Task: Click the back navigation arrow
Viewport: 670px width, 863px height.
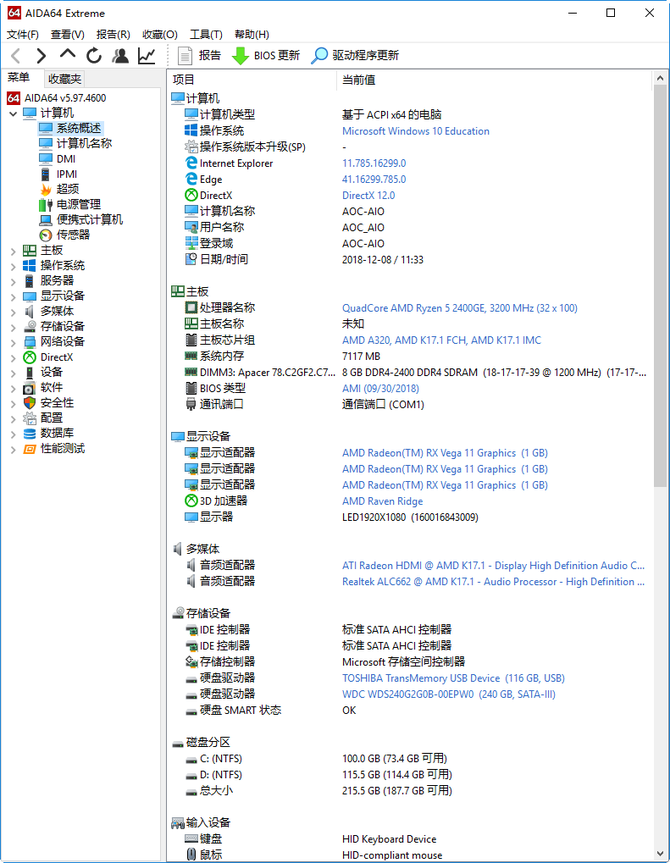Action: click(x=16, y=56)
